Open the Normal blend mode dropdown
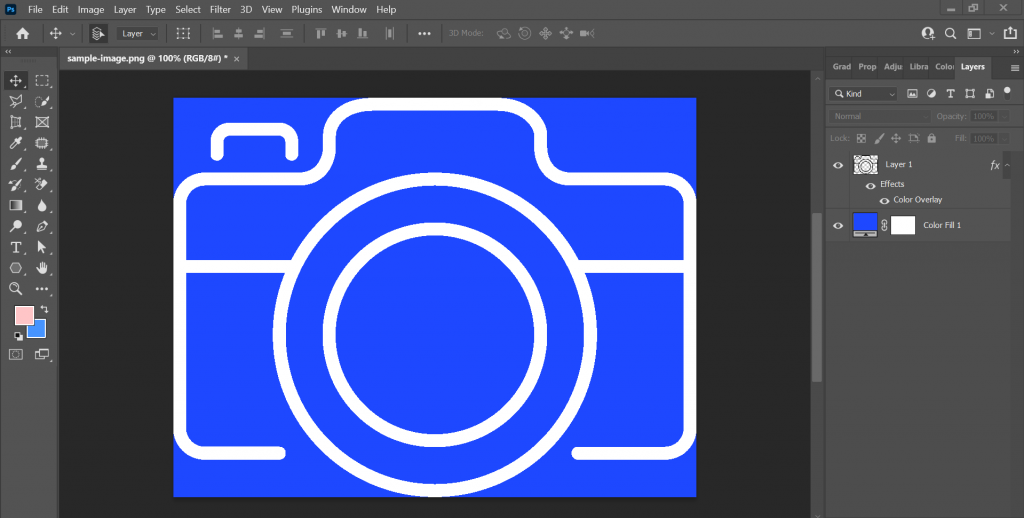The width and height of the screenshot is (1024, 518). tap(880, 116)
